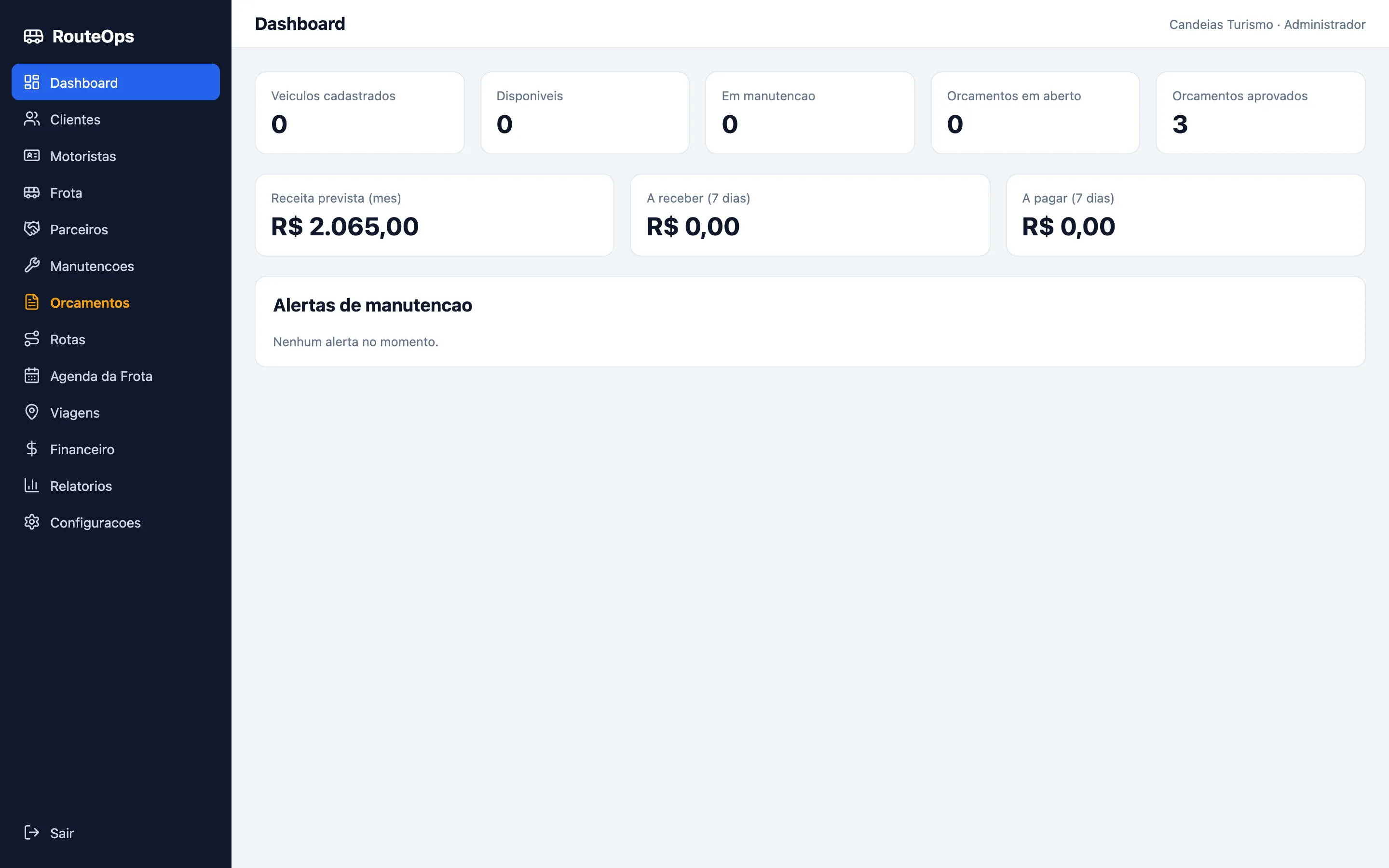Open Configuracoes settings page
1389x868 pixels.
(115, 522)
